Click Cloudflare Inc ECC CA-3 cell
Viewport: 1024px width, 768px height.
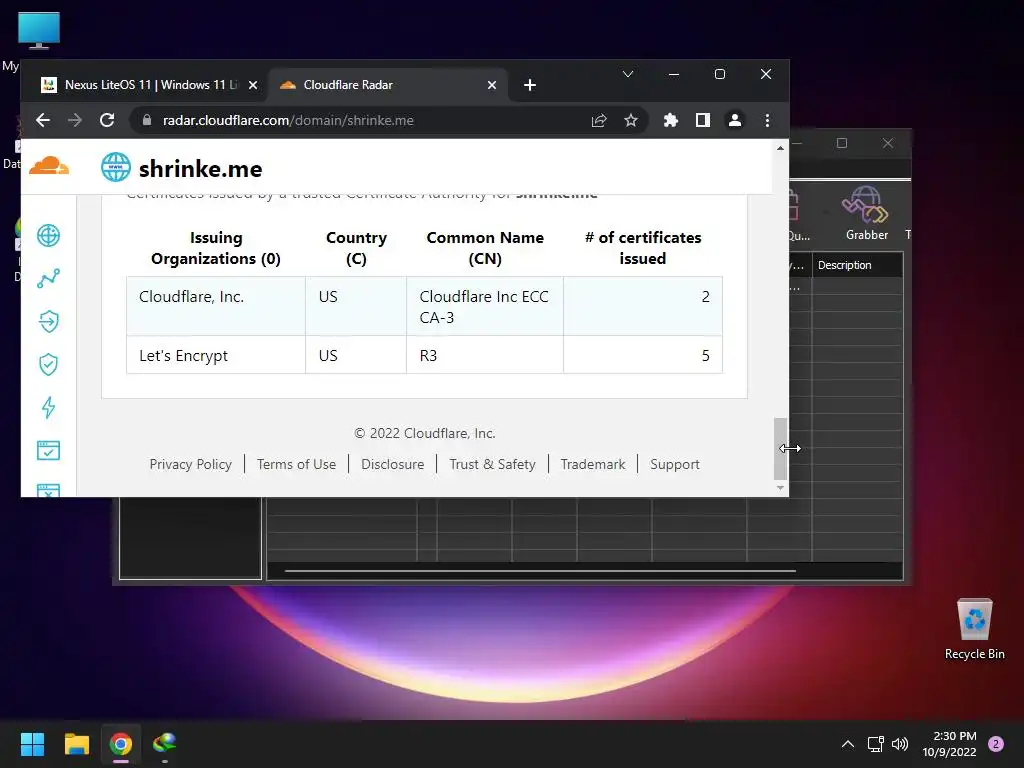pyautogui.click(x=485, y=306)
